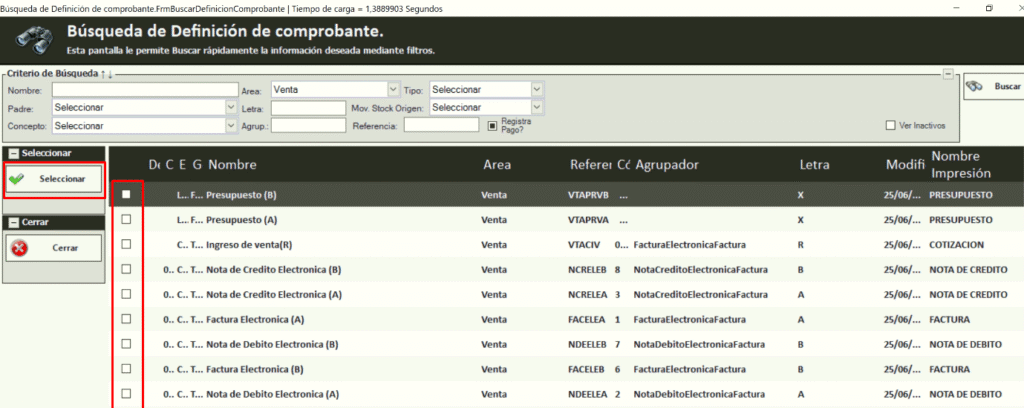
Task: Click the red X Cerrar icon
Action: (x=19, y=247)
